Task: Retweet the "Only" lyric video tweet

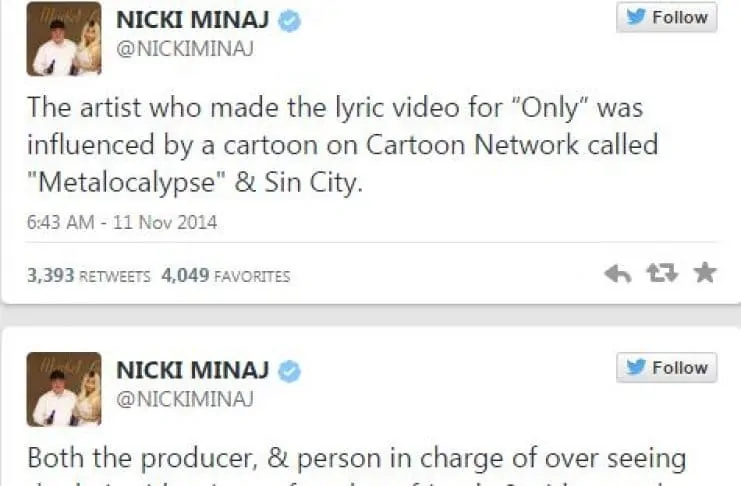Action: point(662,274)
